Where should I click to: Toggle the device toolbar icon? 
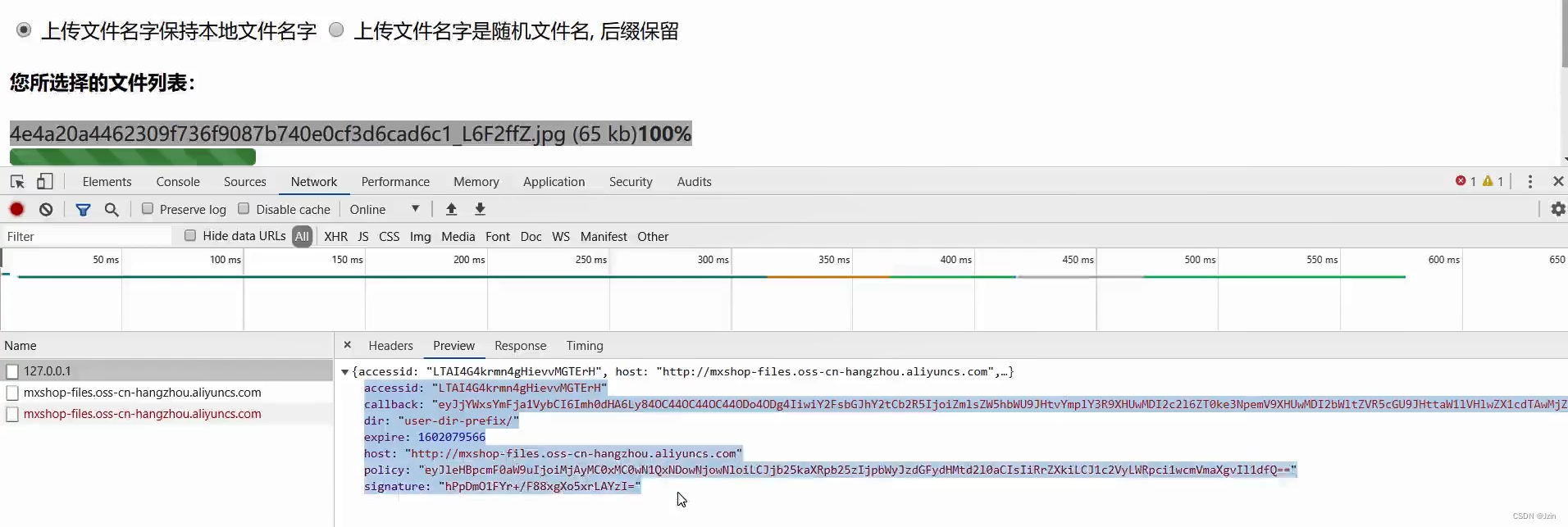45,182
